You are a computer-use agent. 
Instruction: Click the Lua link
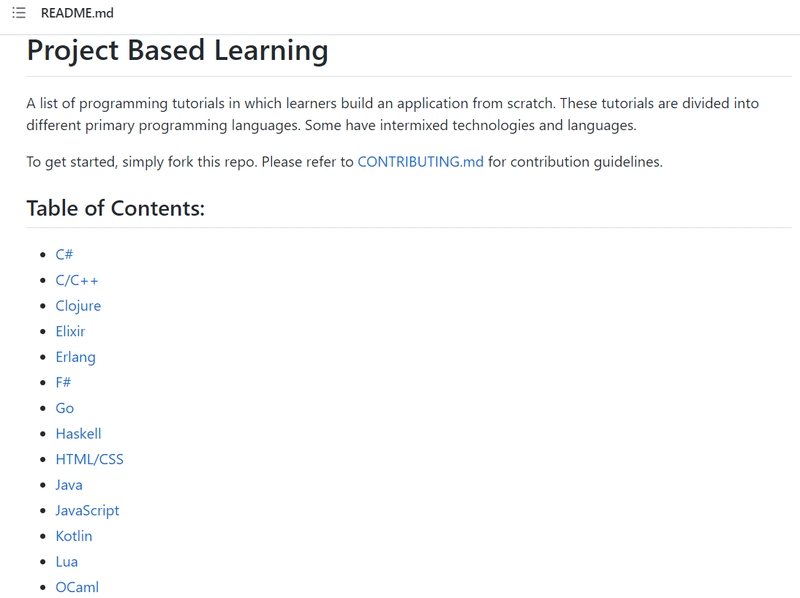click(x=67, y=562)
